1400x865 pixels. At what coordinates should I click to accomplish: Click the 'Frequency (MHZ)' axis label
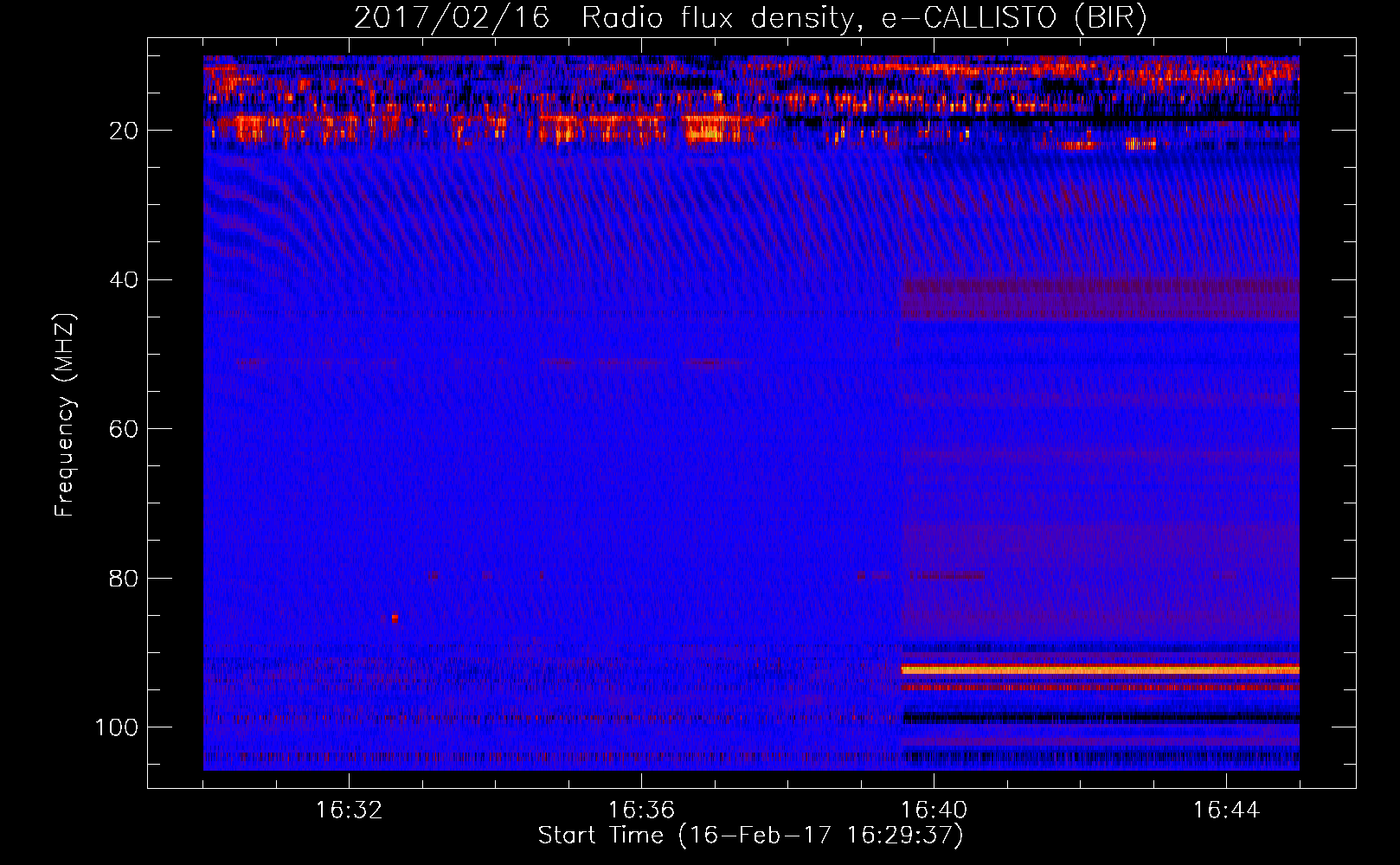(x=65, y=415)
